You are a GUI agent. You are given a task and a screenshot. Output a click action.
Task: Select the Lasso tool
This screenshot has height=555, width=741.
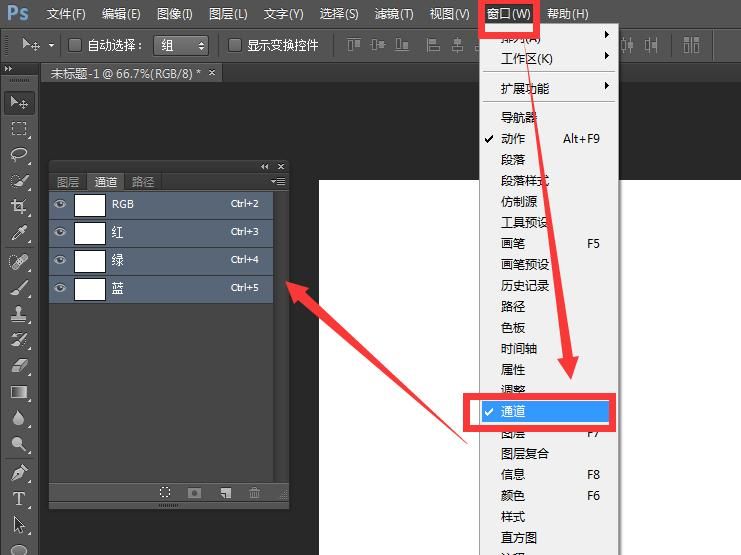point(19,154)
